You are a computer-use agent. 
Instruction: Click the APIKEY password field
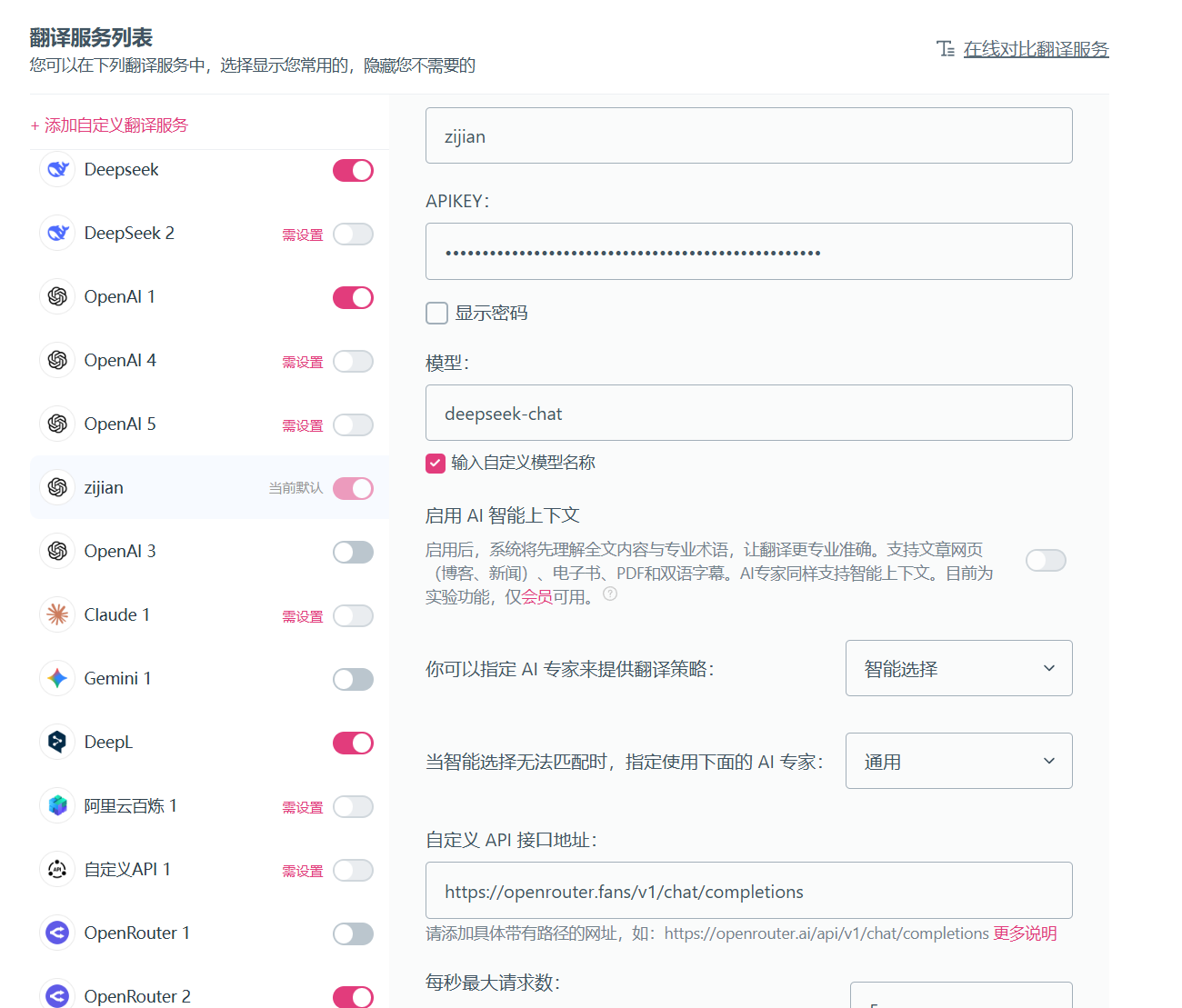(x=749, y=251)
